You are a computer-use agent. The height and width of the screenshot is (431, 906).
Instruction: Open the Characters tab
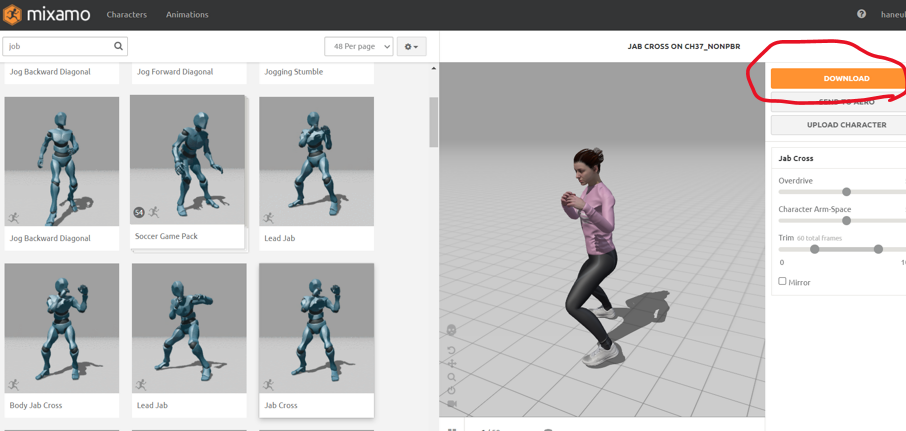[127, 14]
